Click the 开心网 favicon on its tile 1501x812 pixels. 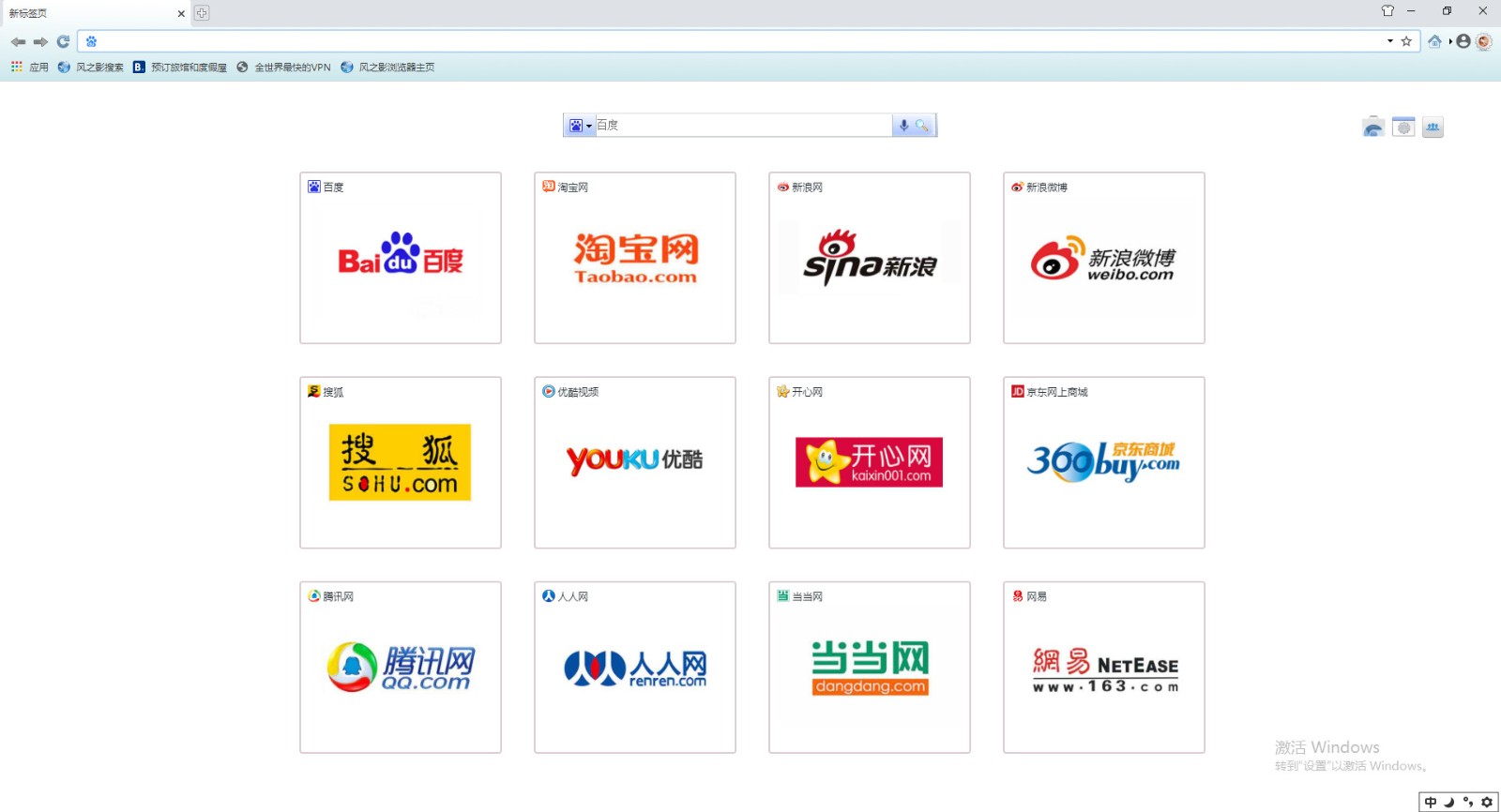pyautogui.click(x=783, y=391)
